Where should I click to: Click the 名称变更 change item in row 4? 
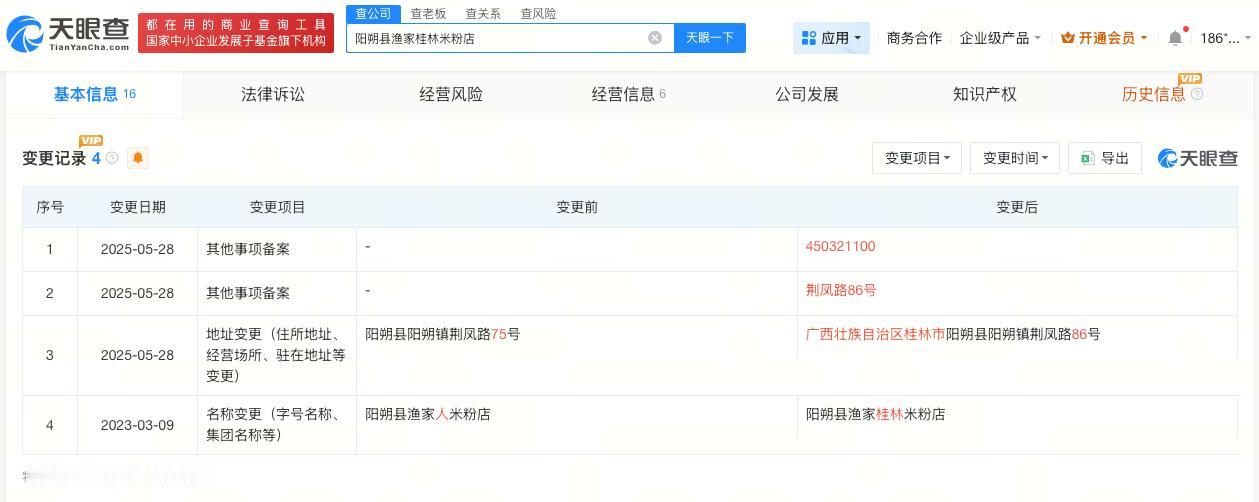274,425
